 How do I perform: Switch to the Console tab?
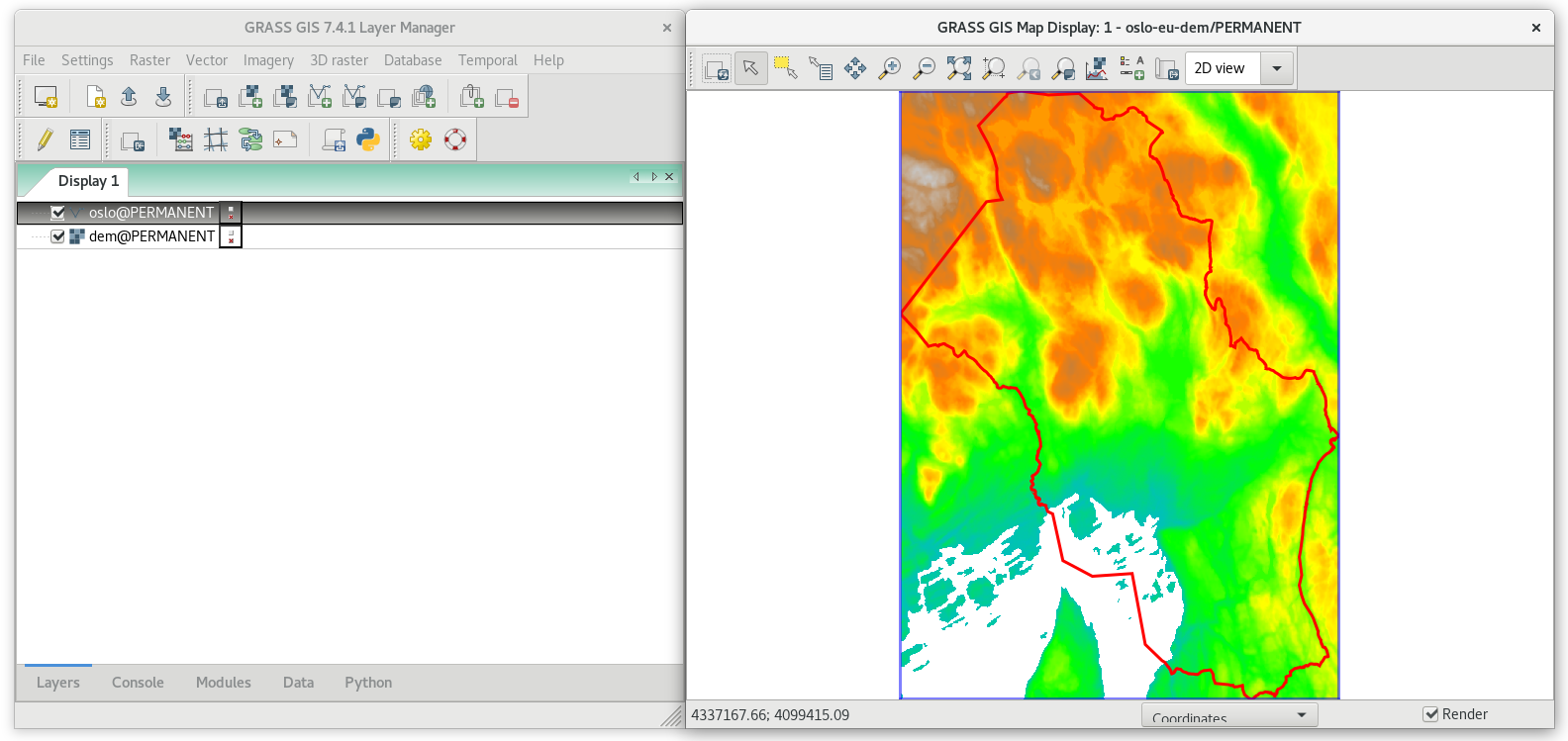[x=138, y=683]
